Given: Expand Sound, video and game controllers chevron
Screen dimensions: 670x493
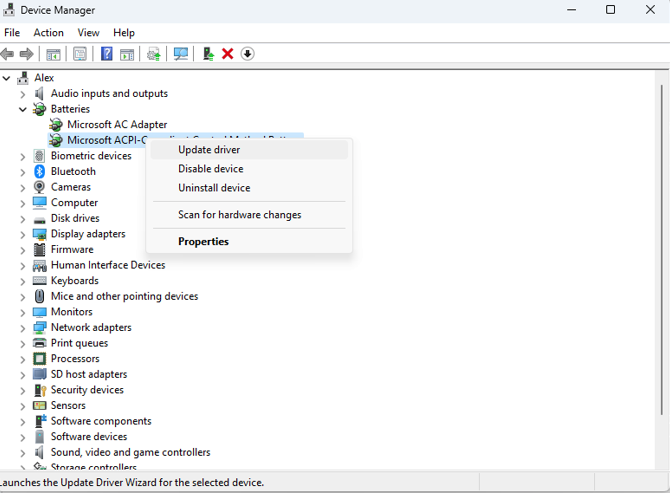Looking at the screenshot, I should point(23,453).
